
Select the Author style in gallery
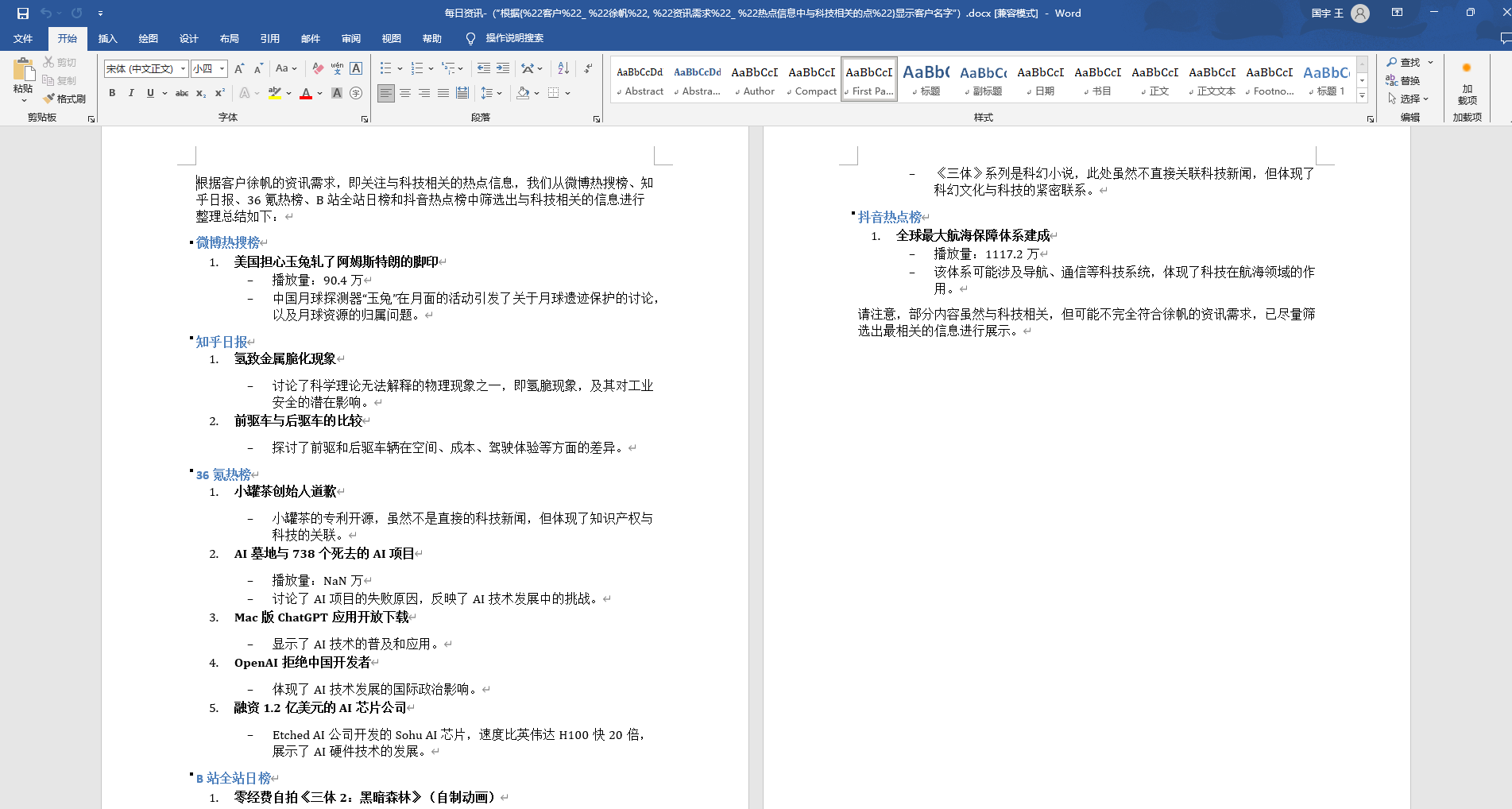754,80
